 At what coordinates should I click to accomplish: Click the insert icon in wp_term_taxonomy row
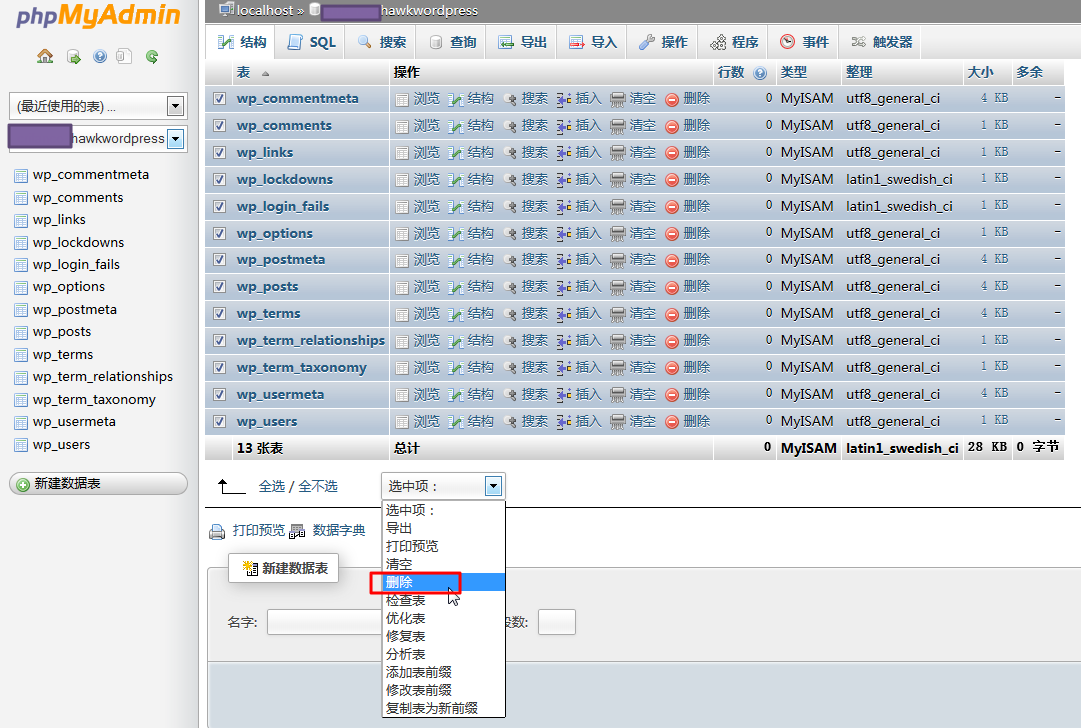click(x=564, y=368)
